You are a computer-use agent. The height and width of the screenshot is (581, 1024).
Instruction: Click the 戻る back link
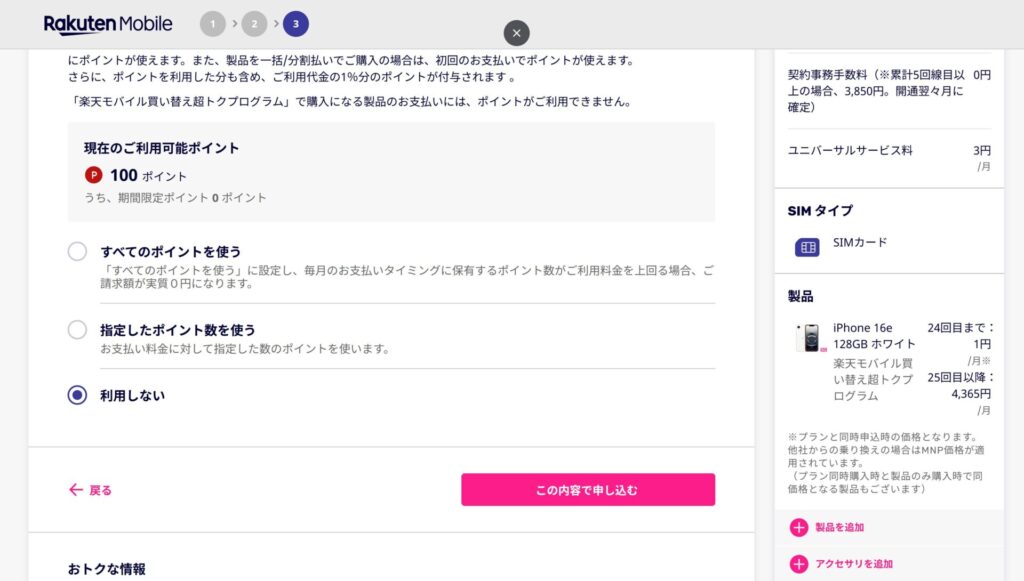click(100, 490)
